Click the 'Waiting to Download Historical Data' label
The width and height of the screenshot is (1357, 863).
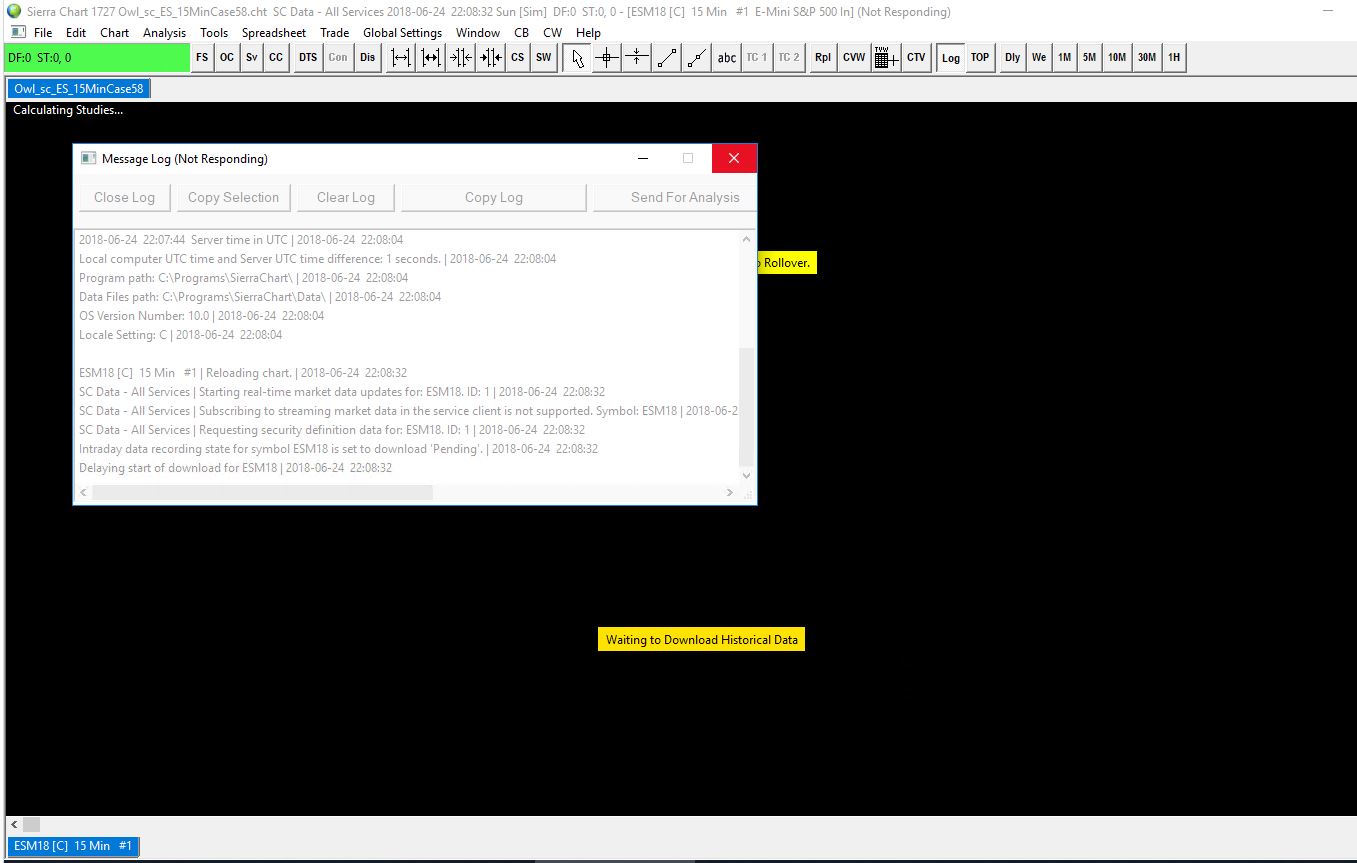(x=702, y=640)
